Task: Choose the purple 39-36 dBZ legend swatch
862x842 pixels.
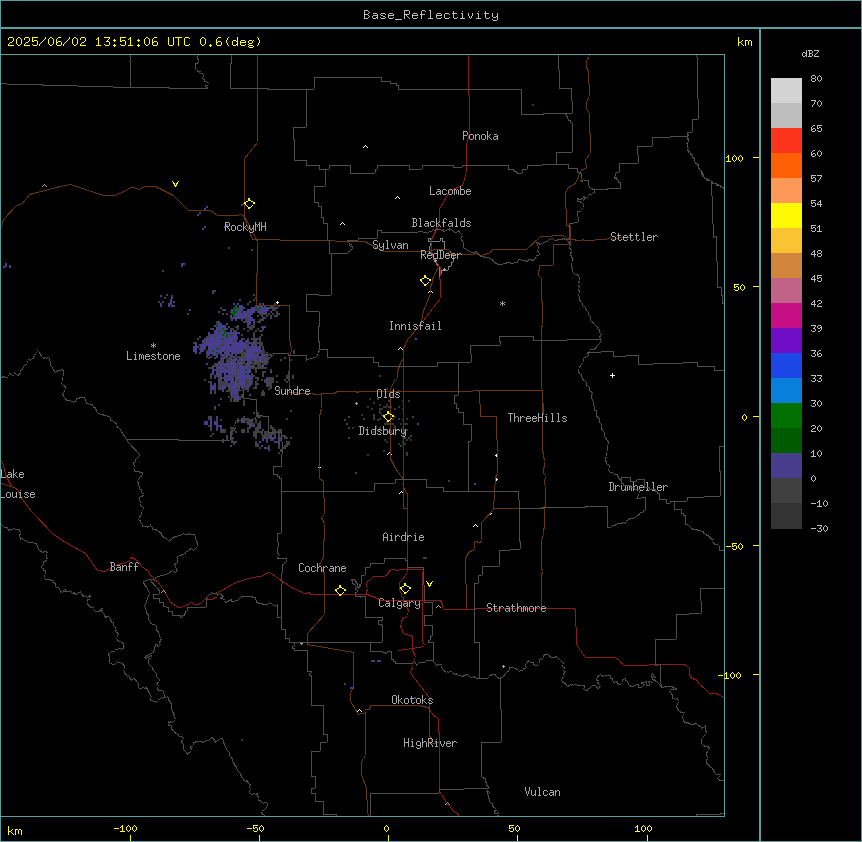Action: coord(786,340)
